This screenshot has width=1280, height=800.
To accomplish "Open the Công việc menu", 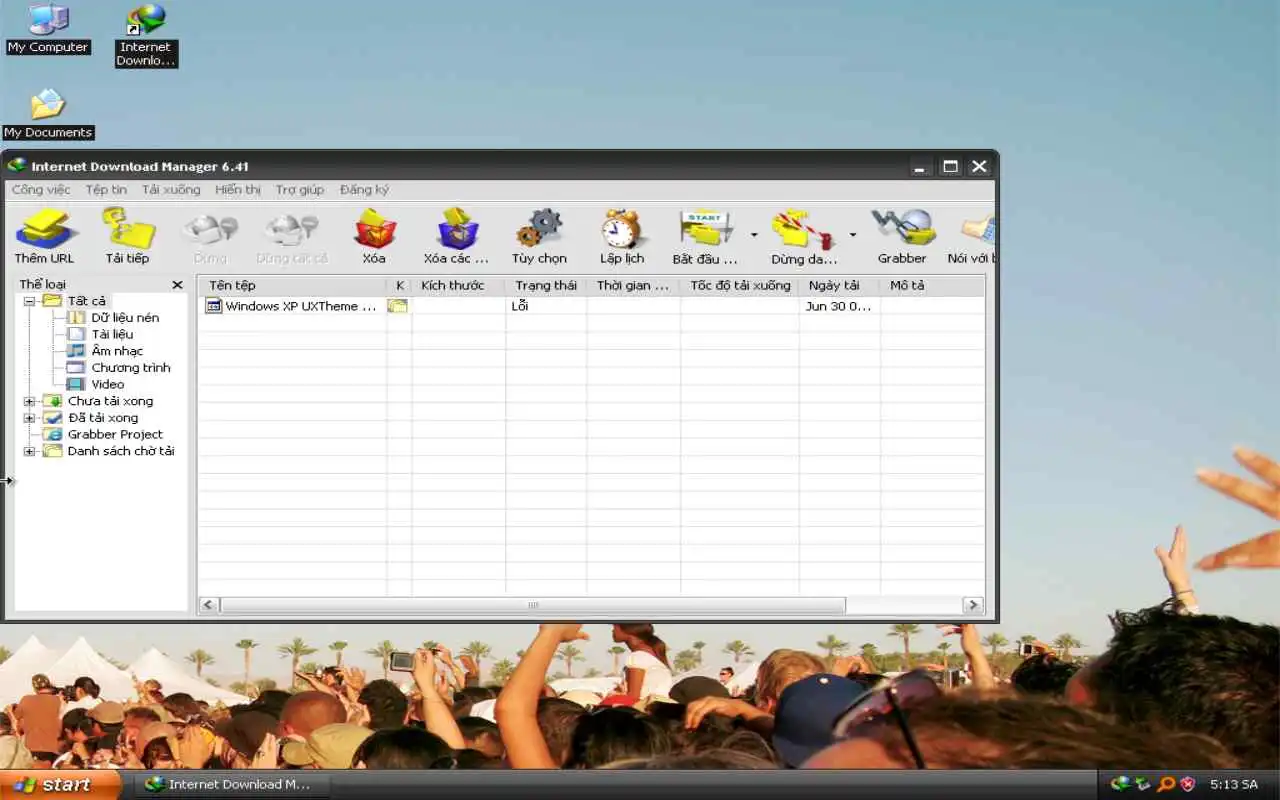I will [x=41, y=189].
